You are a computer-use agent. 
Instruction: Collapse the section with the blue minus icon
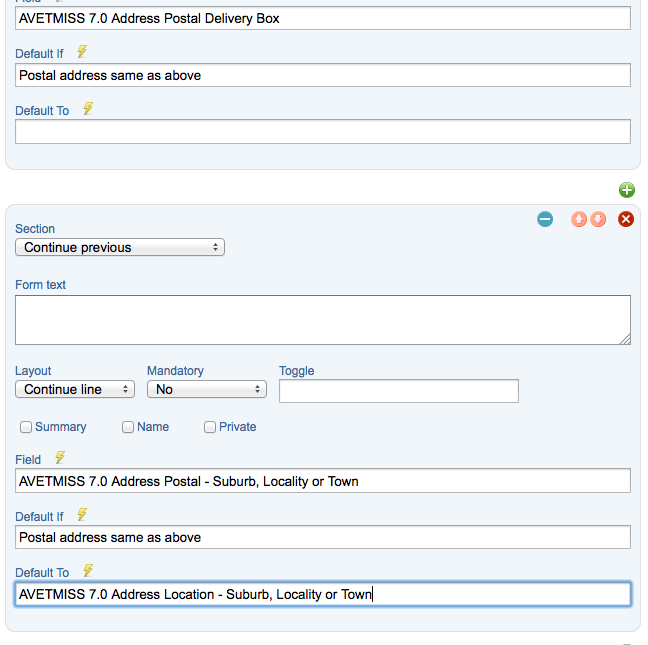545,219
